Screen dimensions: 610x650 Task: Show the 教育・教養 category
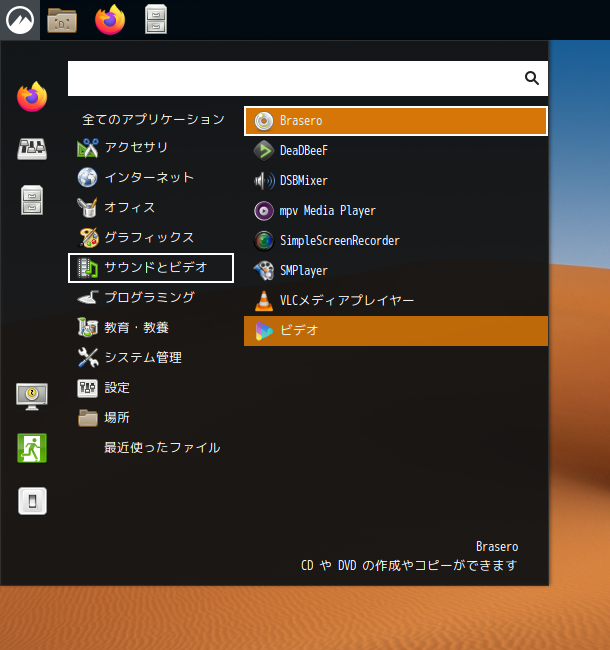tap(151, 327)
